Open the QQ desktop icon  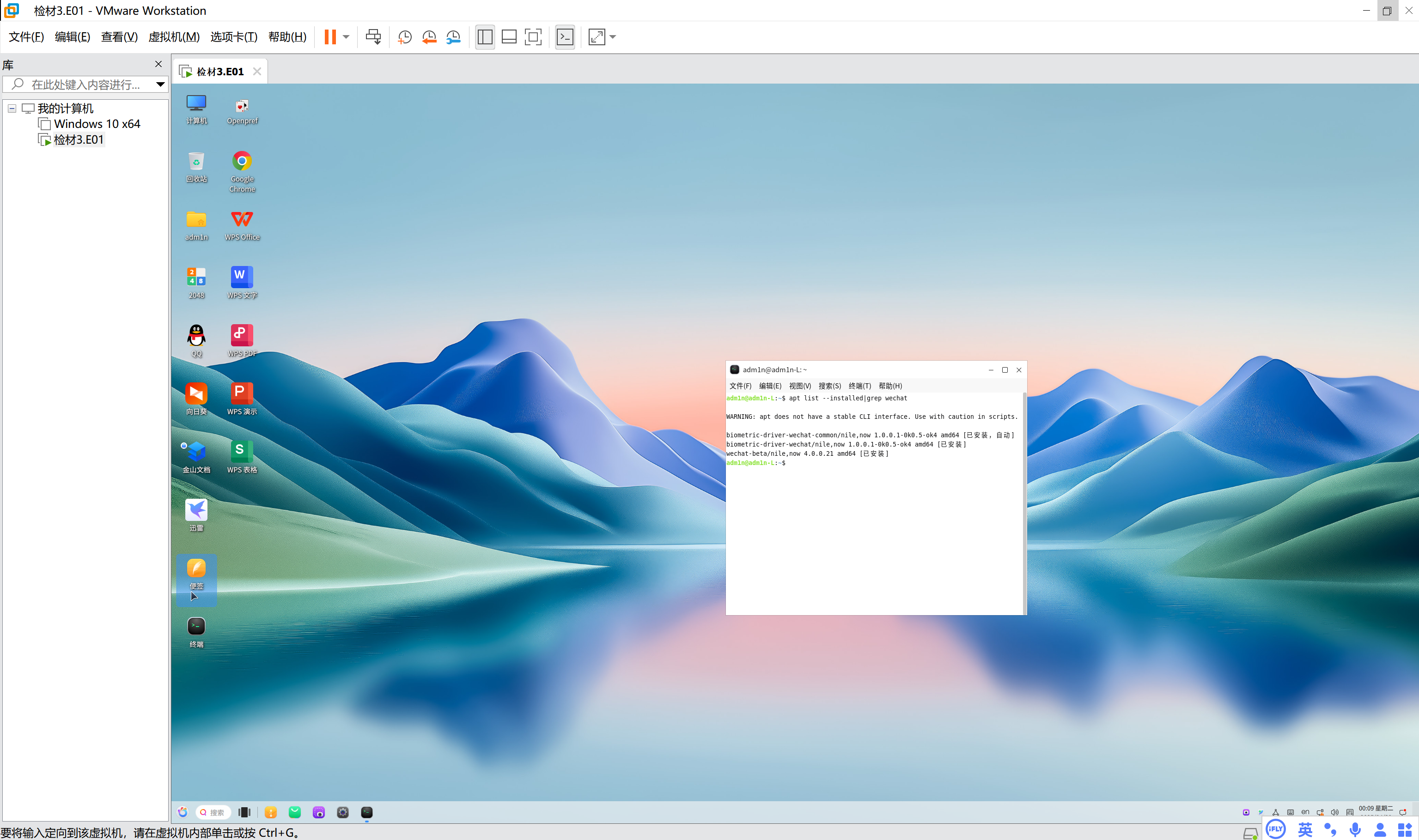(x=196, y=336)
